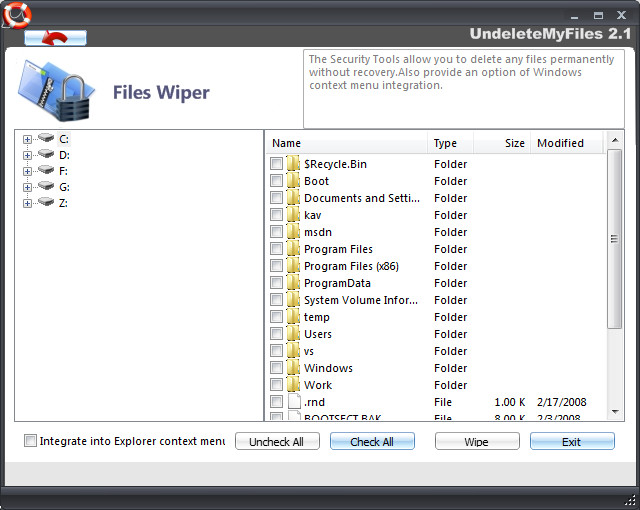Select the D: drive icon

pos(46,154)
